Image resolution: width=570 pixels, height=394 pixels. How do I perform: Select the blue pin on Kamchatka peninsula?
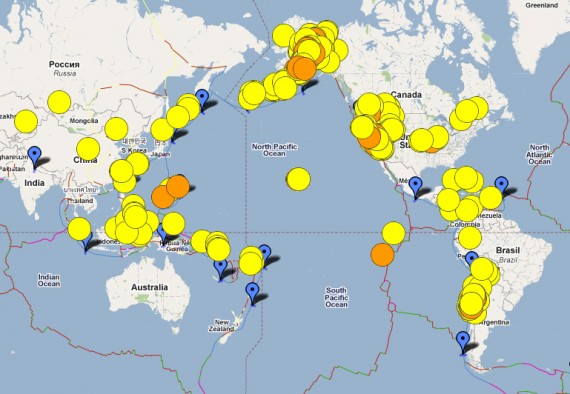(x=202, y=101)
